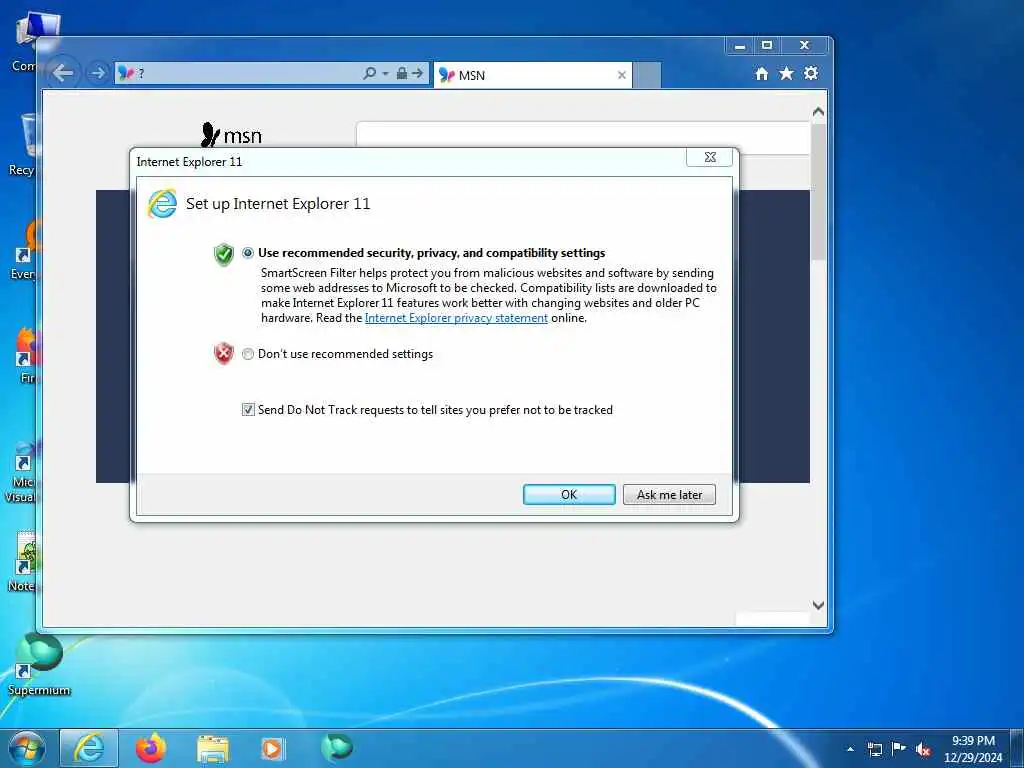Image resolution: width=1024 pixels, height=768 pixels.
Task: Click the security lock icon in address bar
Action: pyautogui.click(x=402, y=73)
